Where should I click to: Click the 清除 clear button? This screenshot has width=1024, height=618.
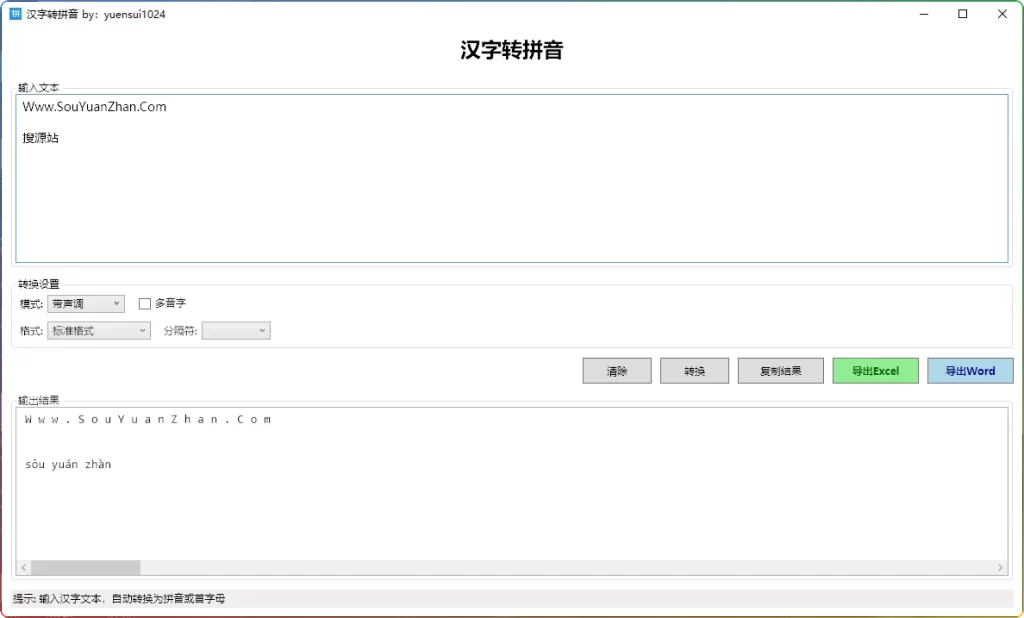616,370
